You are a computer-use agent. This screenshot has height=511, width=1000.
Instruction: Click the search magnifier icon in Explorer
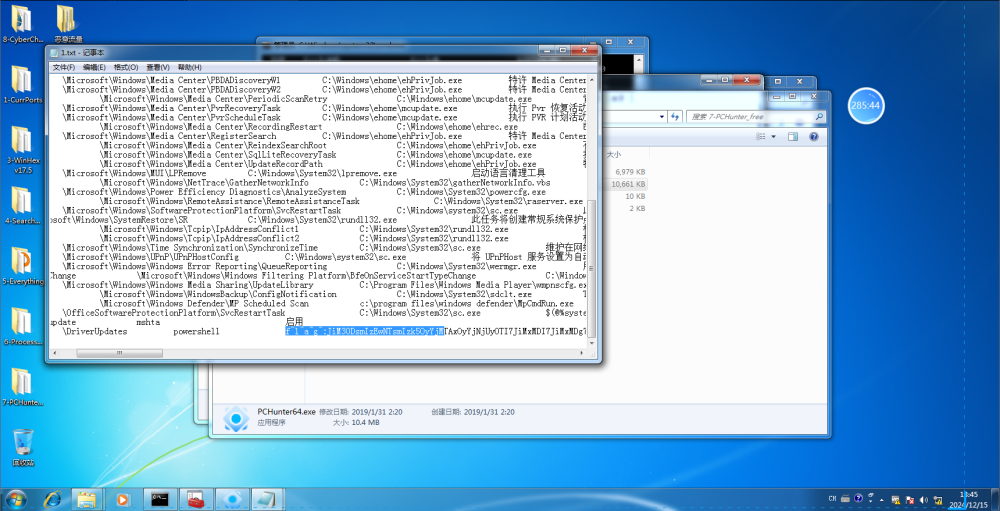coord(819,117)
